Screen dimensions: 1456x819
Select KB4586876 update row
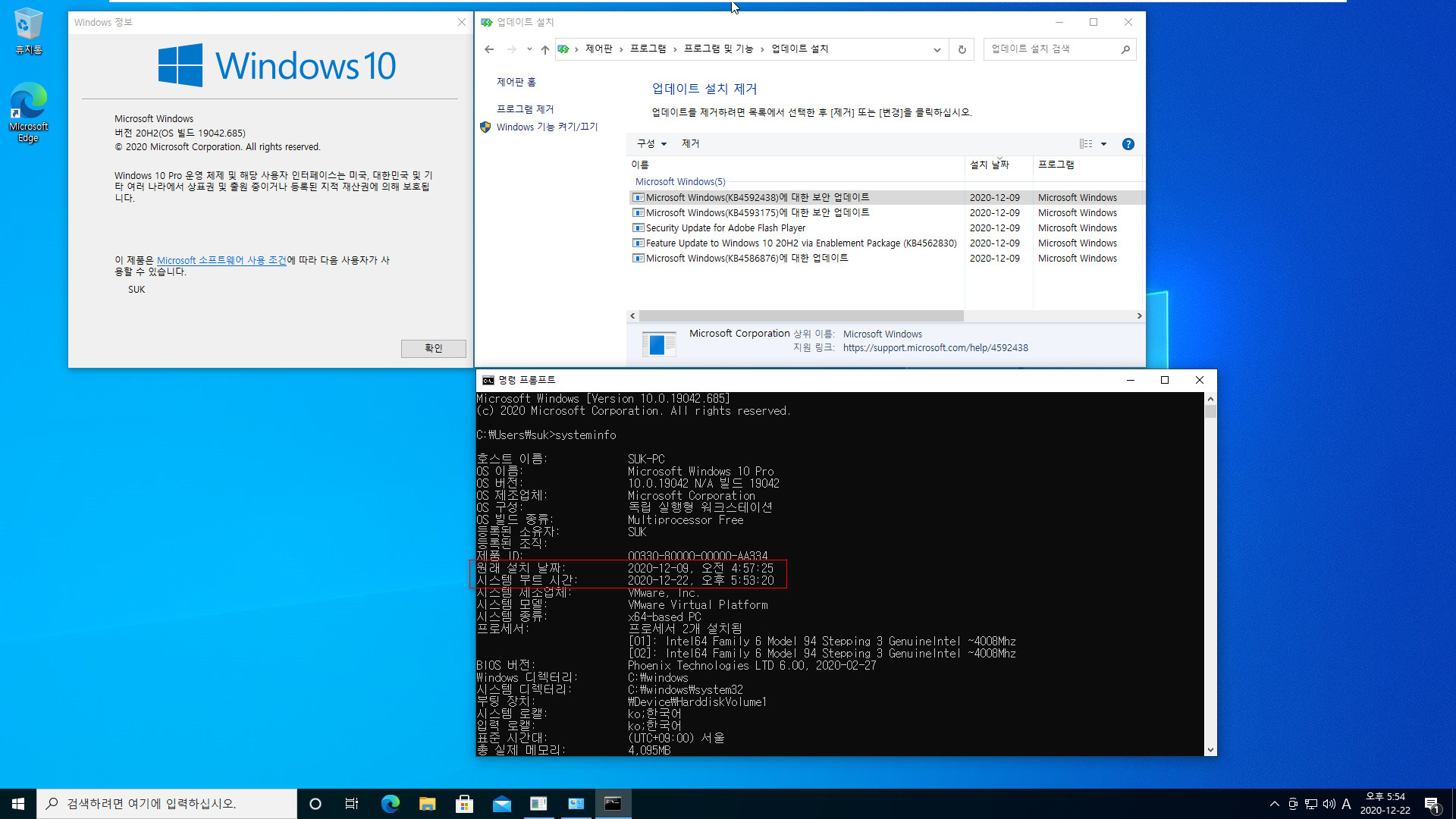(886, 259)
